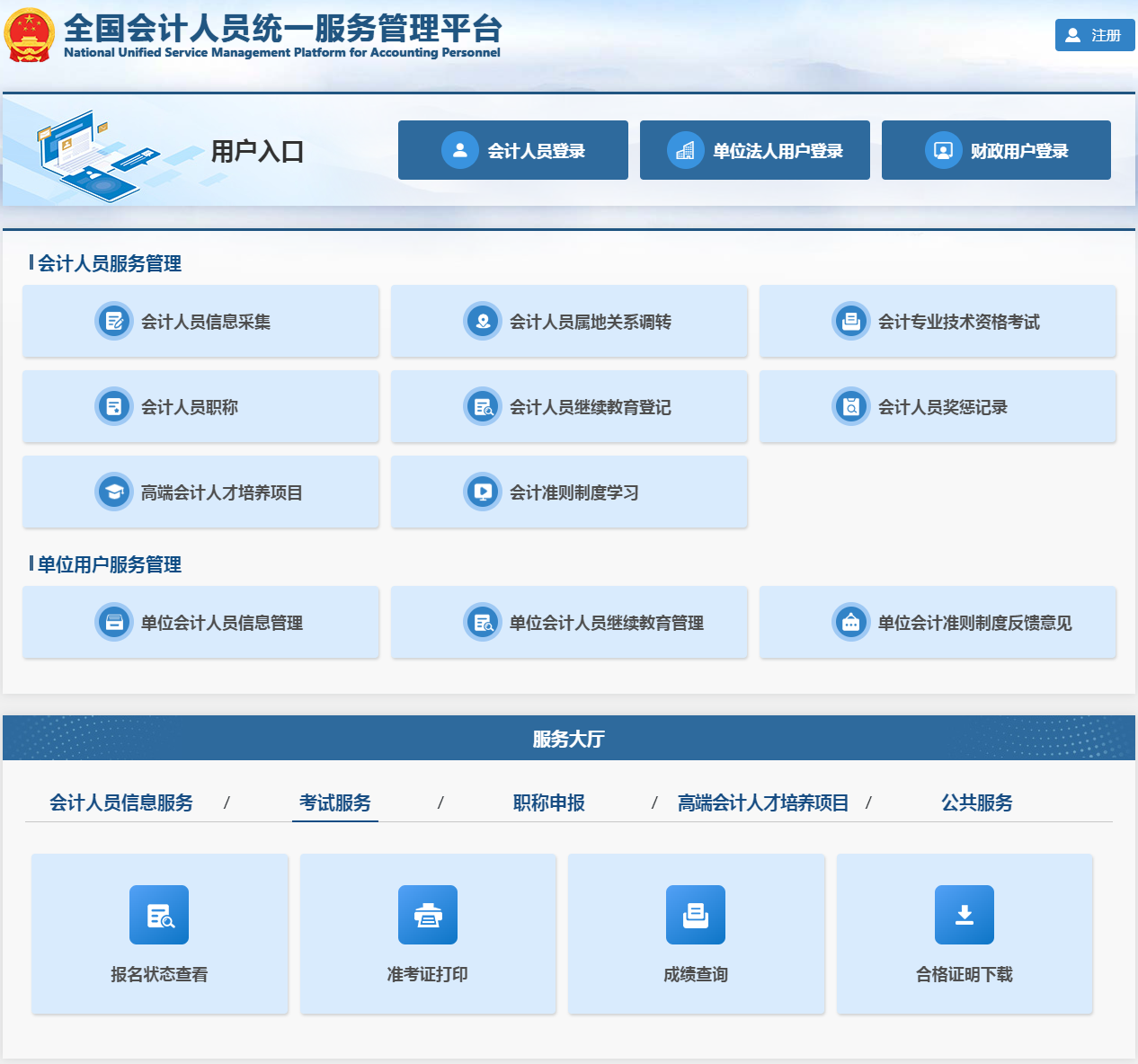Click the 报名状态查看 search icon
This screenshot has width=1138, height=1064.
159,915
